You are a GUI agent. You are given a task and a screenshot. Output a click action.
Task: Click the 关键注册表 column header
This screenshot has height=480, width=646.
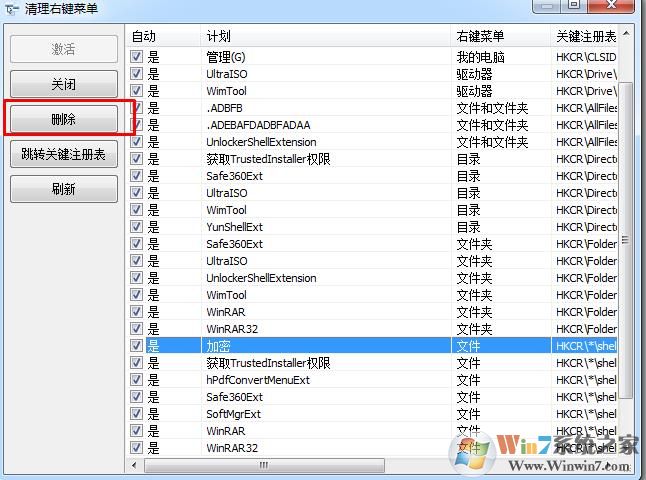tap(585, 36)
